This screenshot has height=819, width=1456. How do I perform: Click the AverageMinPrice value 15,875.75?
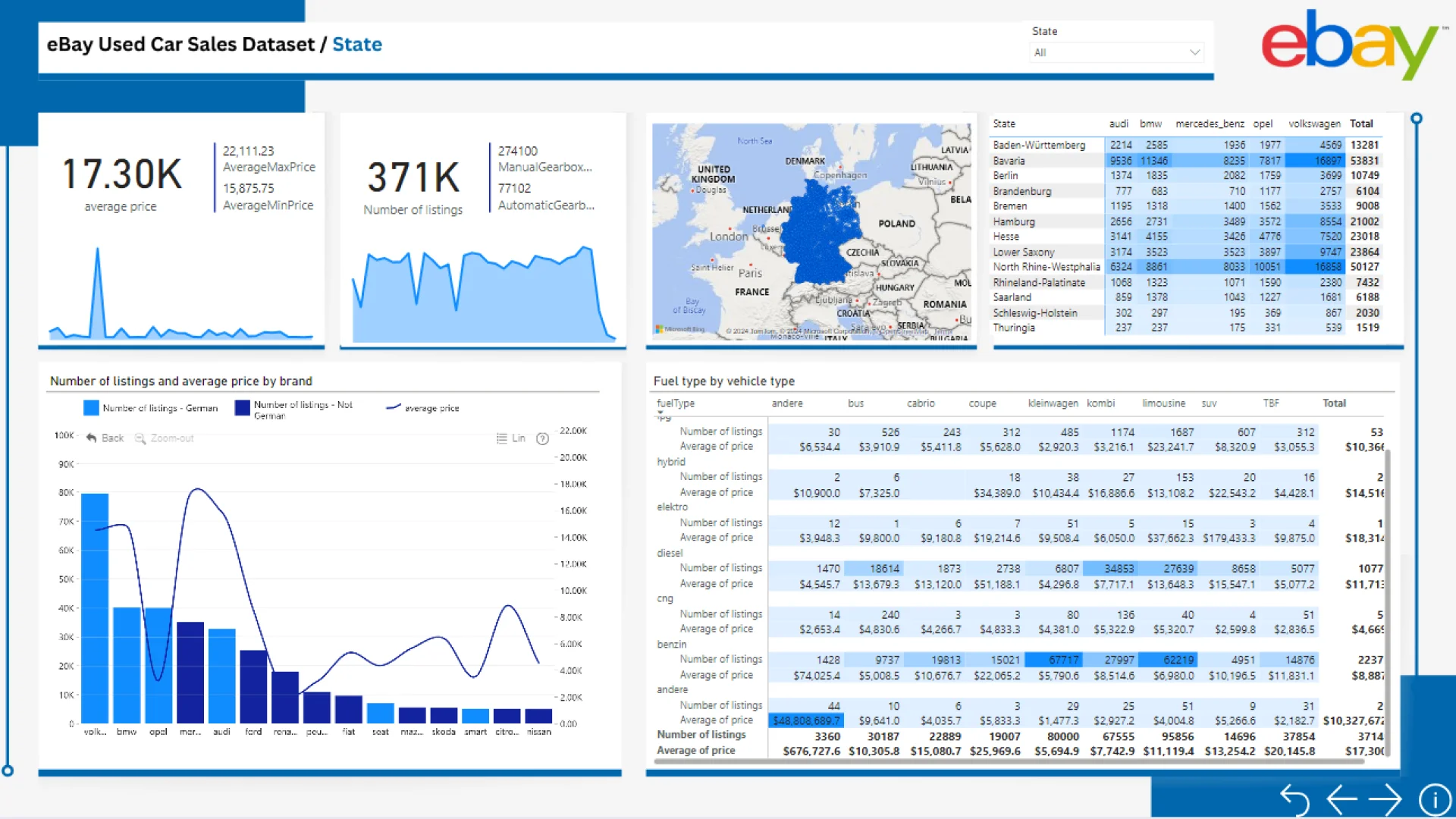248,188
